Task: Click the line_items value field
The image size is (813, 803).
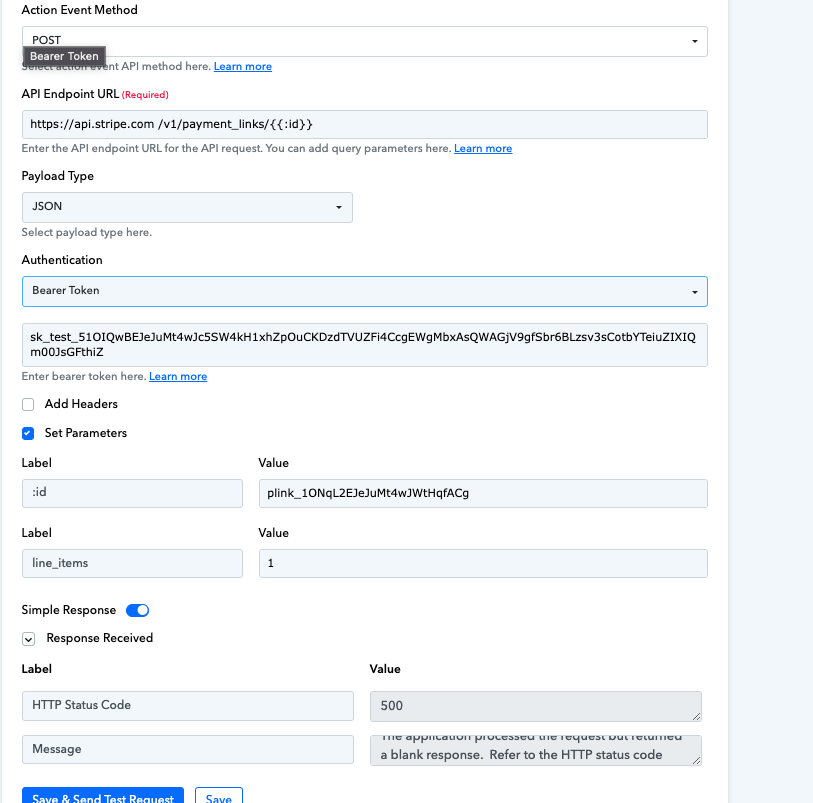Action: 483,563
